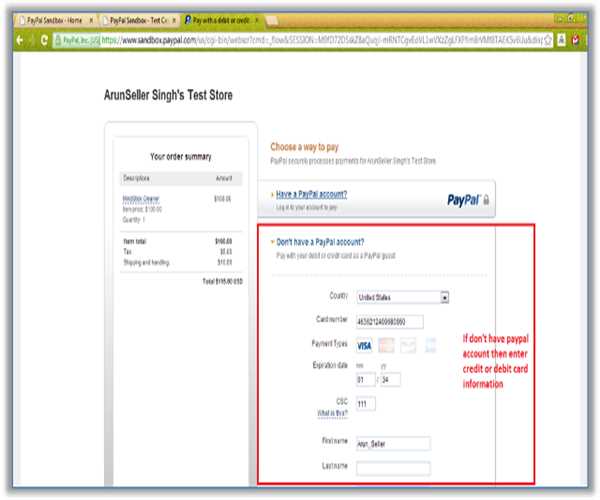Reload the page with the refresh icon
The height and width of the screenshot is (500, 600).
(46, 41)
